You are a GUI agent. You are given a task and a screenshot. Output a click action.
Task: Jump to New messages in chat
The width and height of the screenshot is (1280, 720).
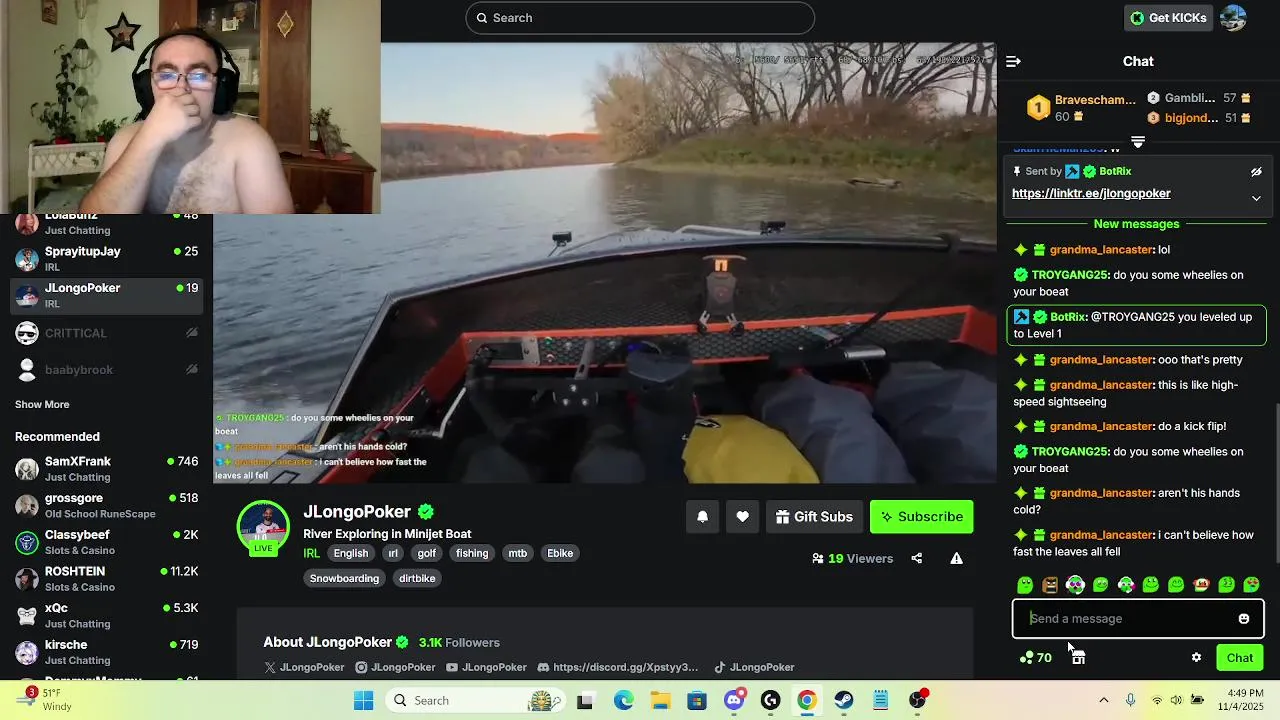1136,224
